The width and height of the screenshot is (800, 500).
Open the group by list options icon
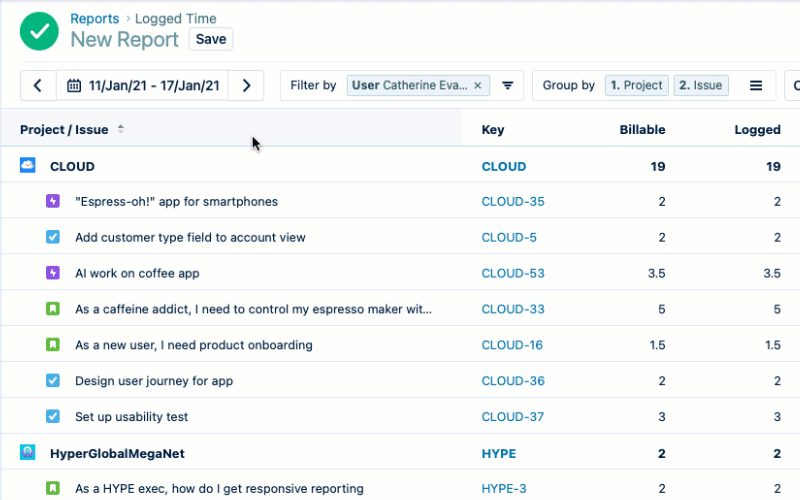756,86
